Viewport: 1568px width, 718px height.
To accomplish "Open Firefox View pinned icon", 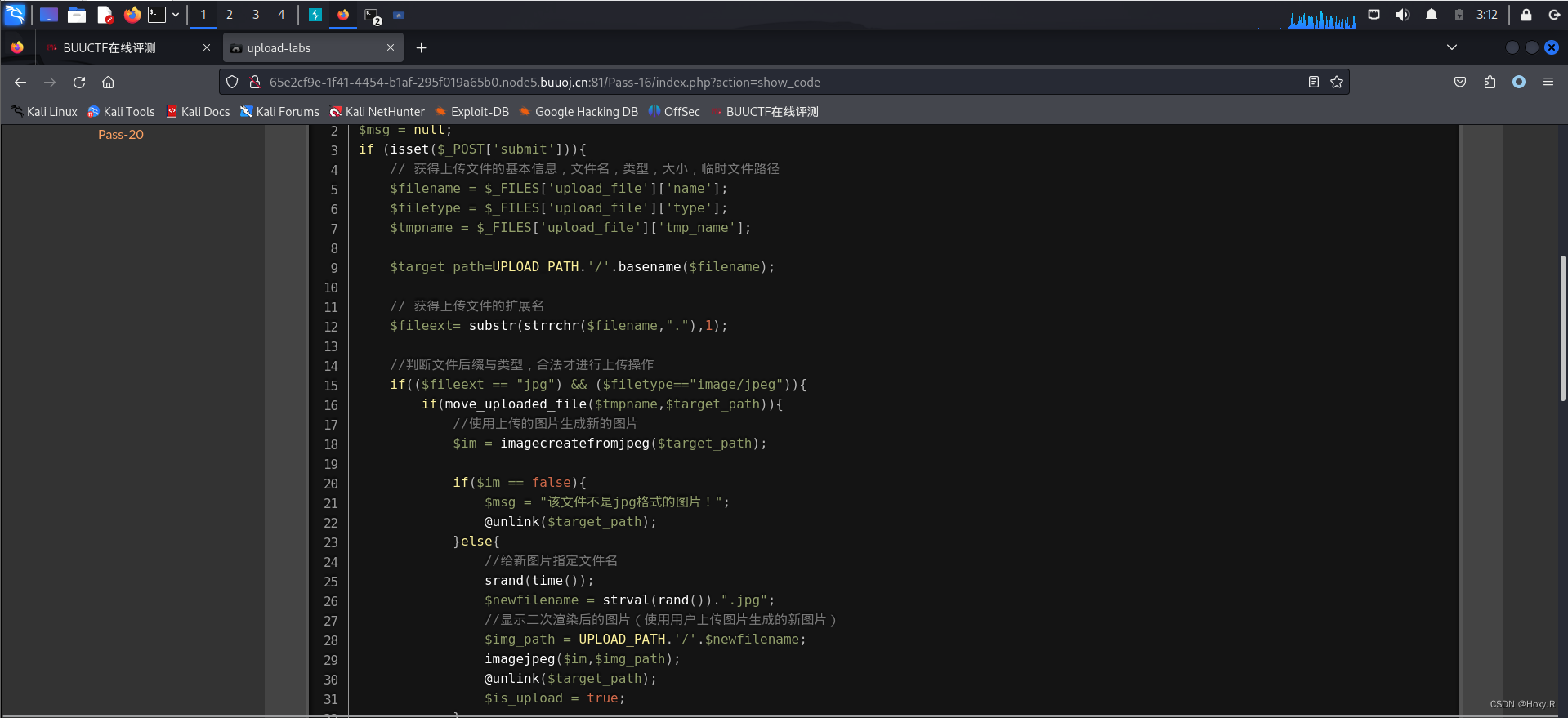I will pos(17,47).
